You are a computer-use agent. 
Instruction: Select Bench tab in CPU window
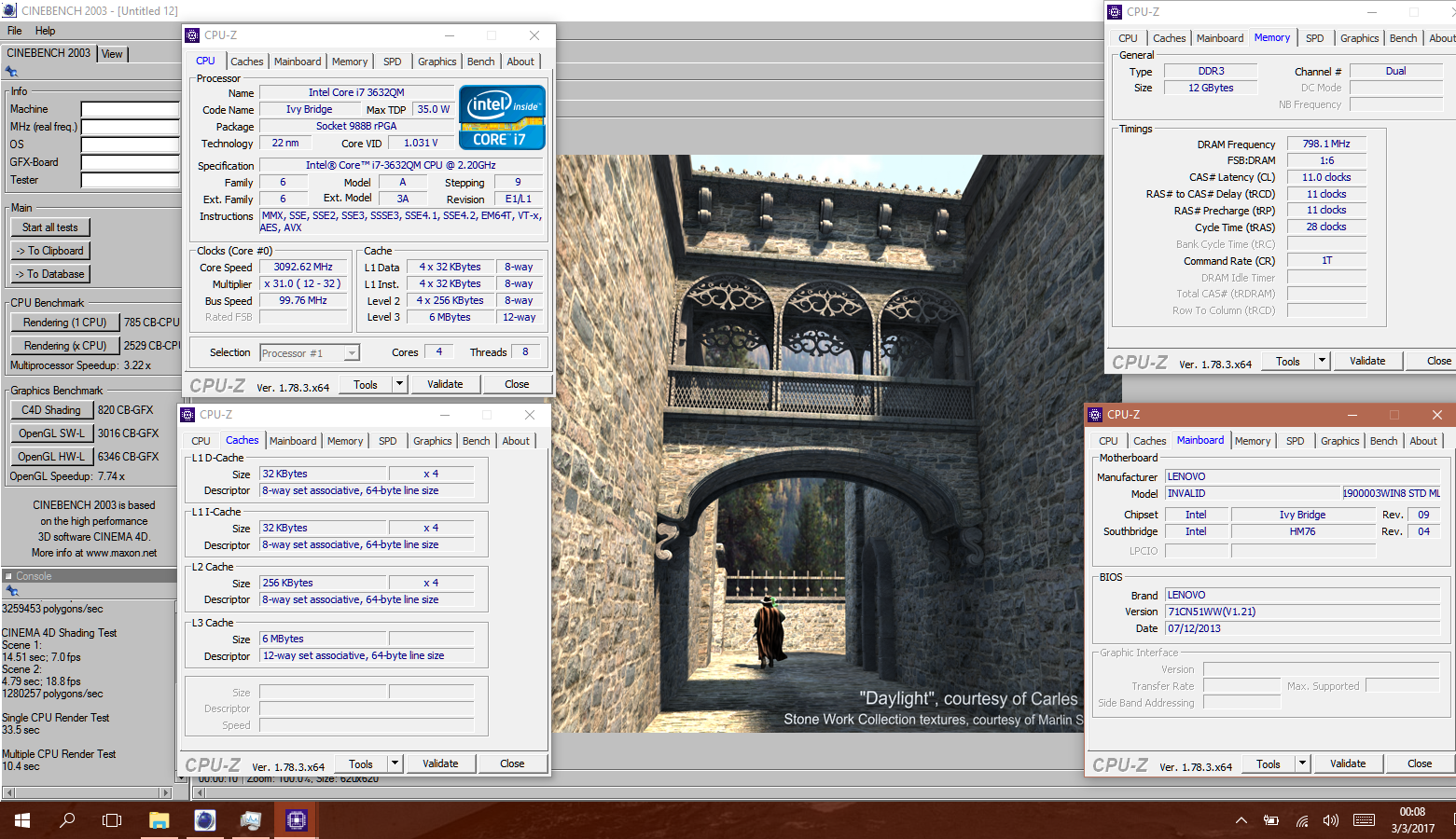point(481,62)
